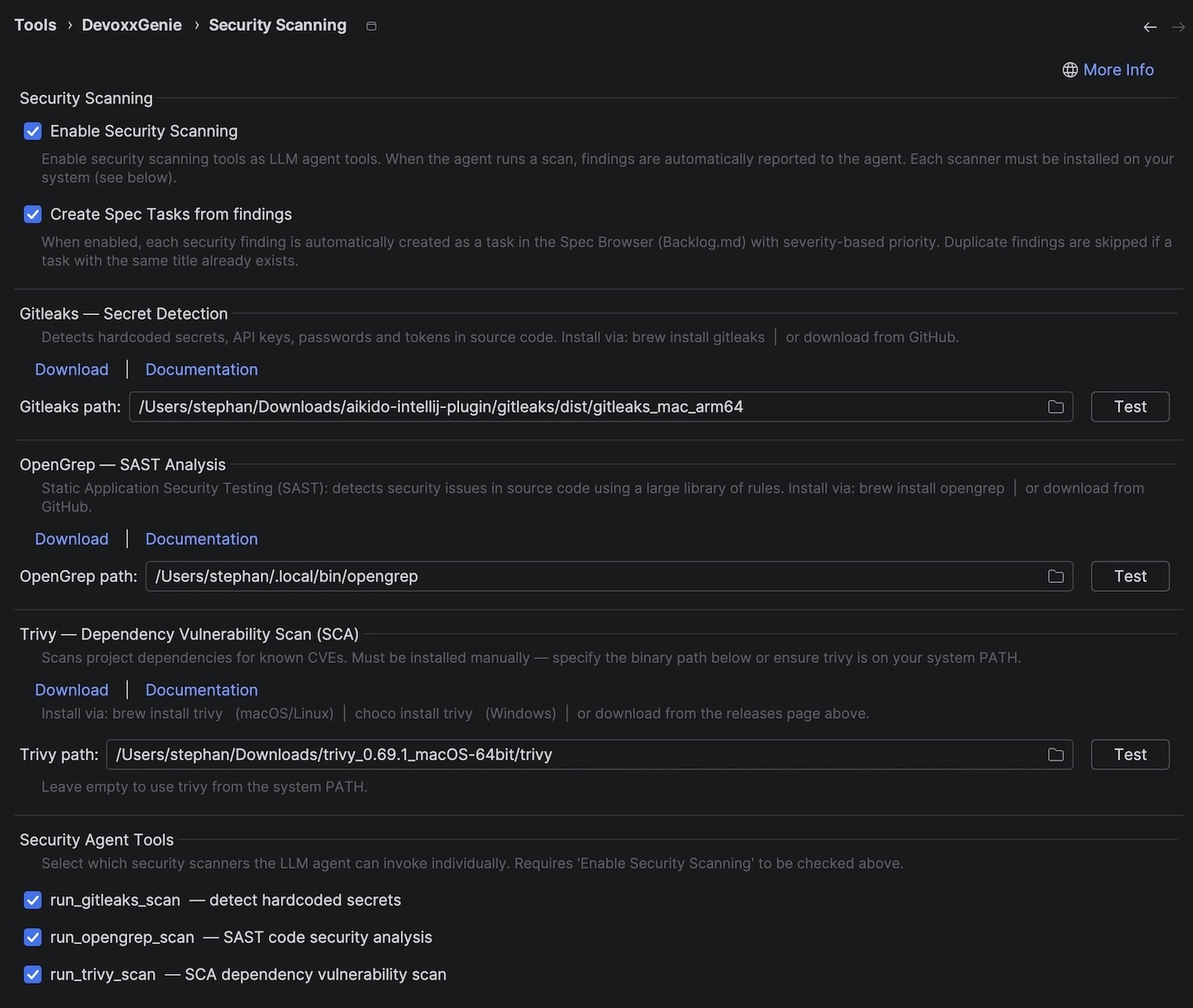This screenshot has width=1193, height=1008.
Task: Click the 'Security Agent Tools' section heading
Action: point(97,840)
